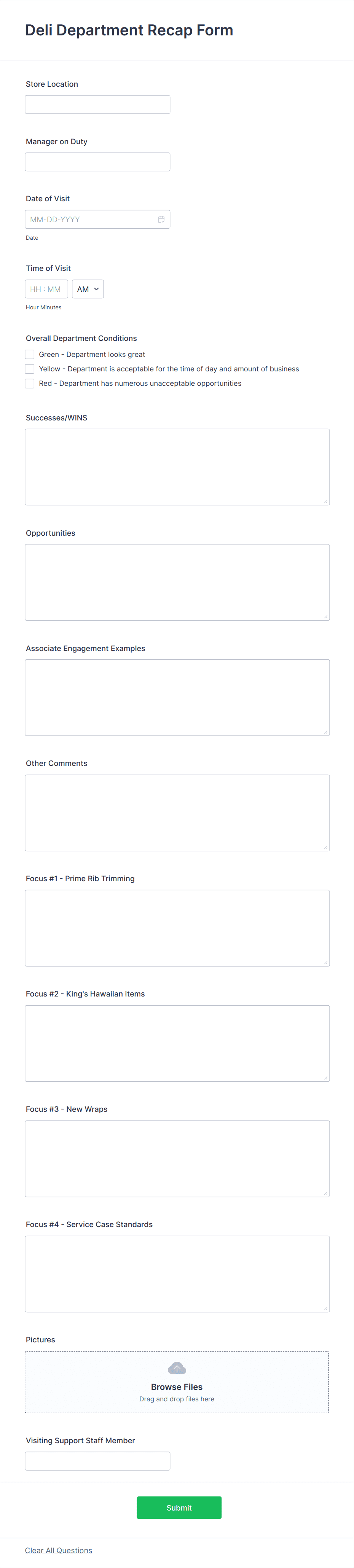Viewport: 354px width, 1568px height.
Task: Click the textarea resize handle for Opportunities
Action: tap(325, 616)
